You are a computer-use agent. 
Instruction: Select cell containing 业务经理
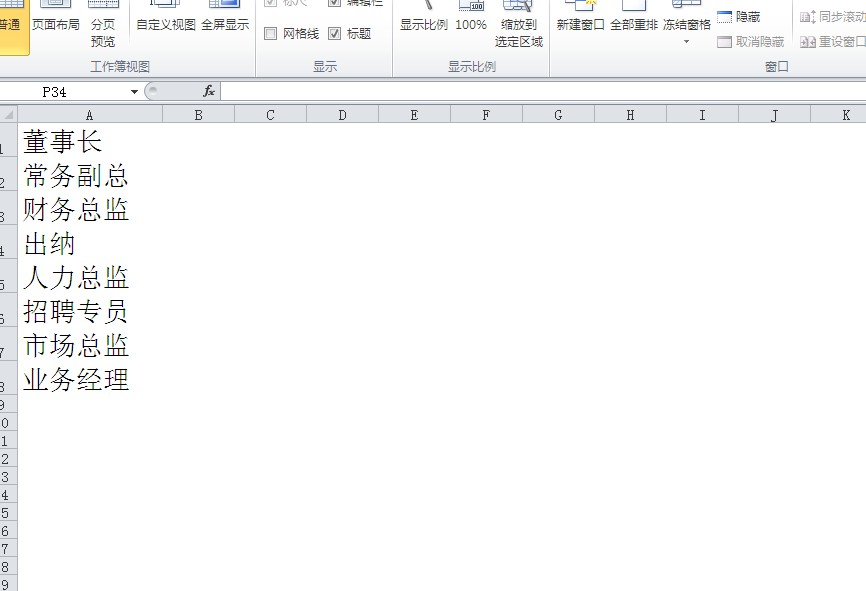pyautogui.click(x=90, y=380)
